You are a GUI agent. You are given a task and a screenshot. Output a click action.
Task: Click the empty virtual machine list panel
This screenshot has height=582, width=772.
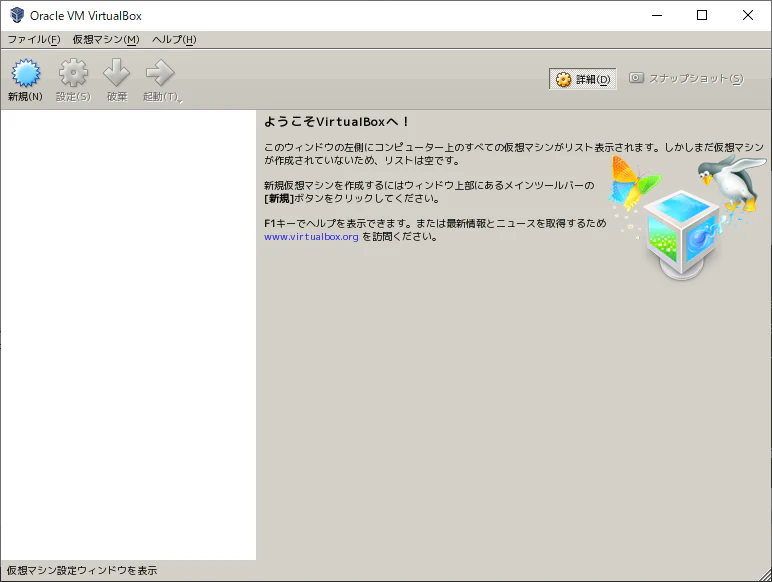[x=128, y=335]
